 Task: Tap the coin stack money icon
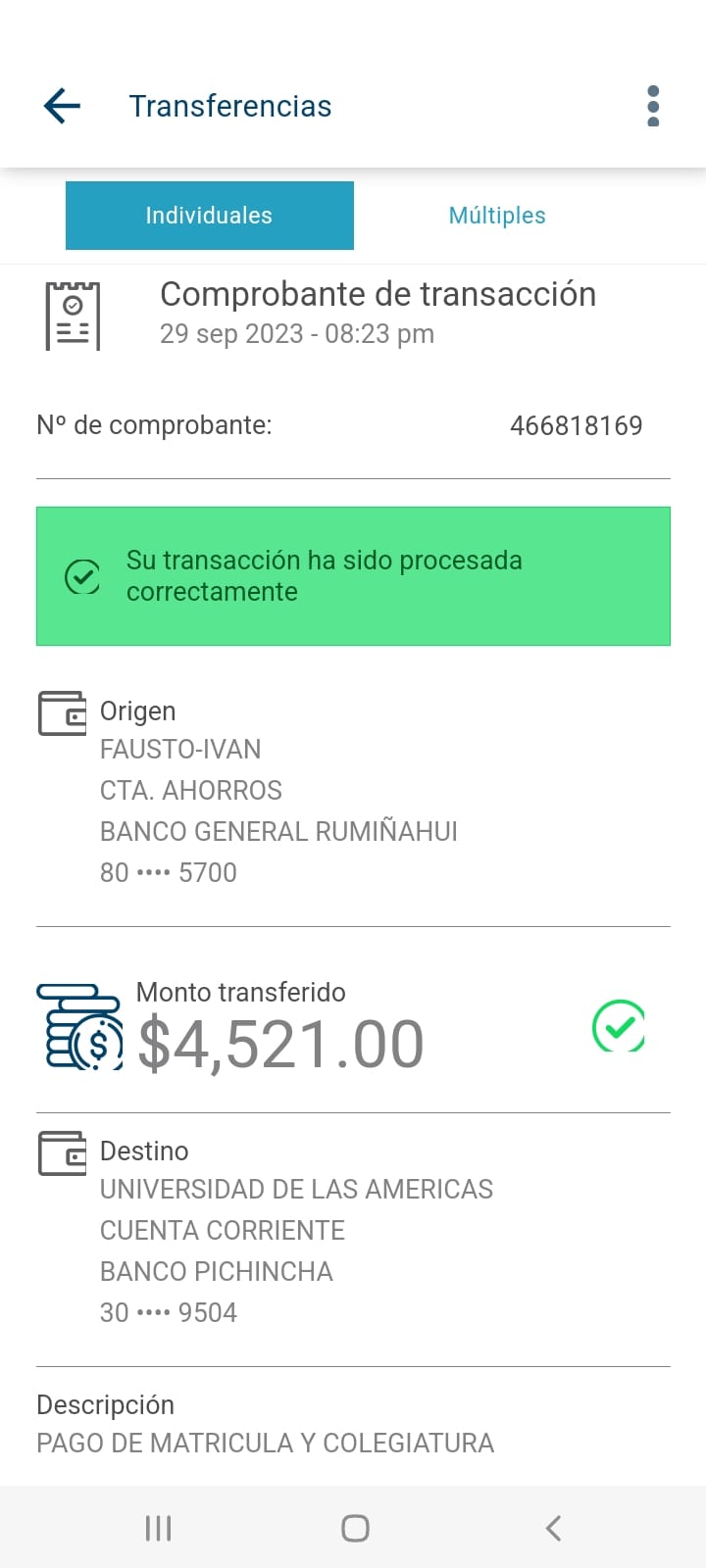pos(79,1027)
